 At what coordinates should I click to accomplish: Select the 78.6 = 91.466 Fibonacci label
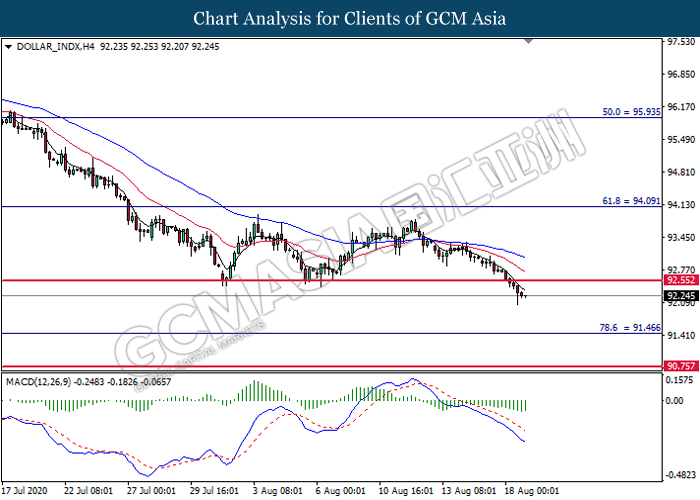pyautogui.click(x=630, y=328)
